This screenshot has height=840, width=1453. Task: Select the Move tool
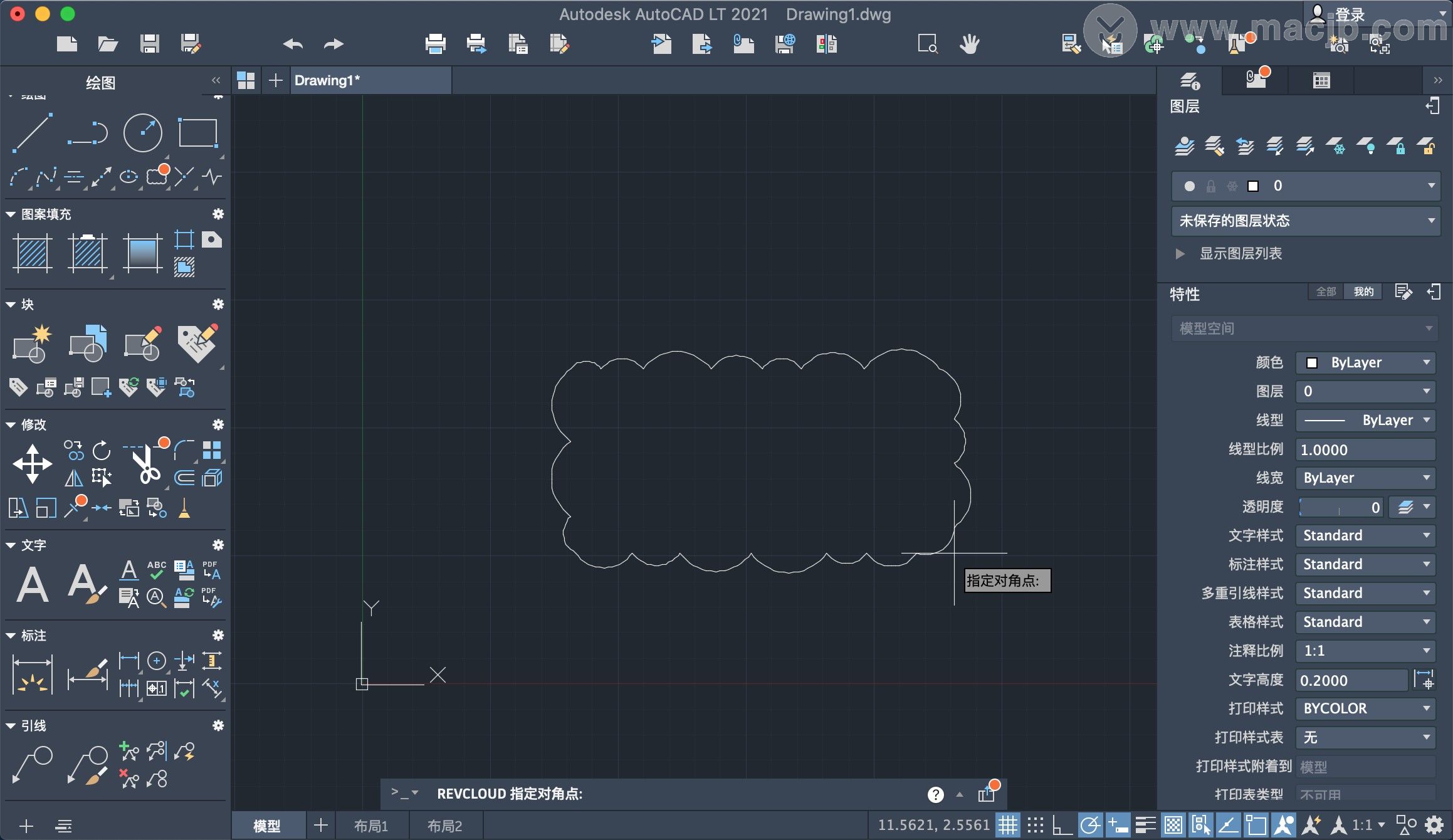(x=33, y=464)
